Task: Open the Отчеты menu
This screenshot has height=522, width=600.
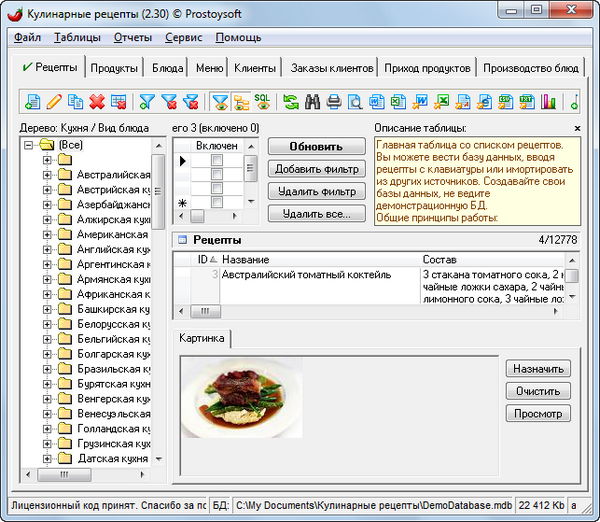Action: point(133,37)
